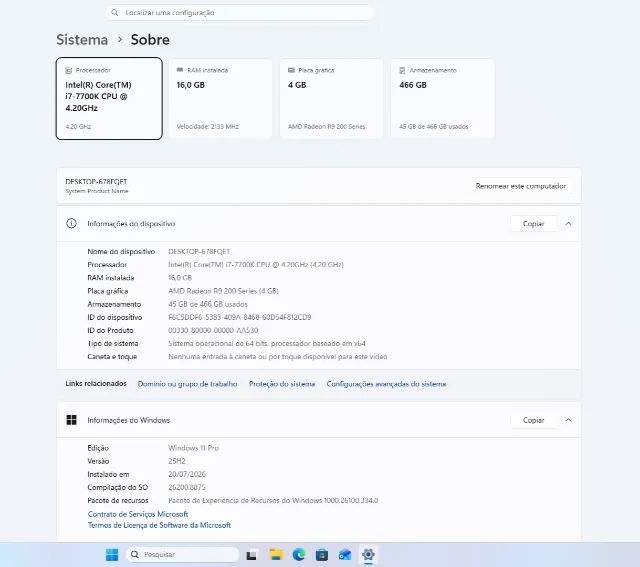Copy the device information
Viewport: 640px width, 567px height.
533,224
